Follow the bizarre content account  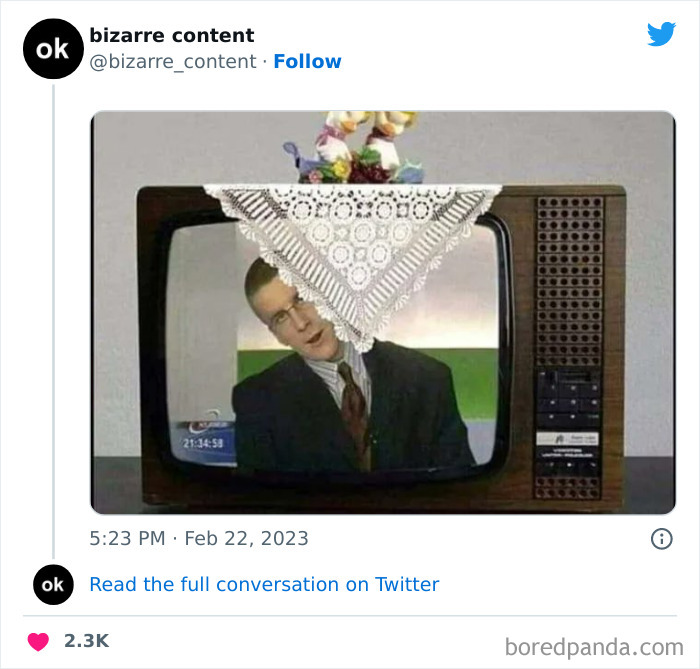click(307, 62)
